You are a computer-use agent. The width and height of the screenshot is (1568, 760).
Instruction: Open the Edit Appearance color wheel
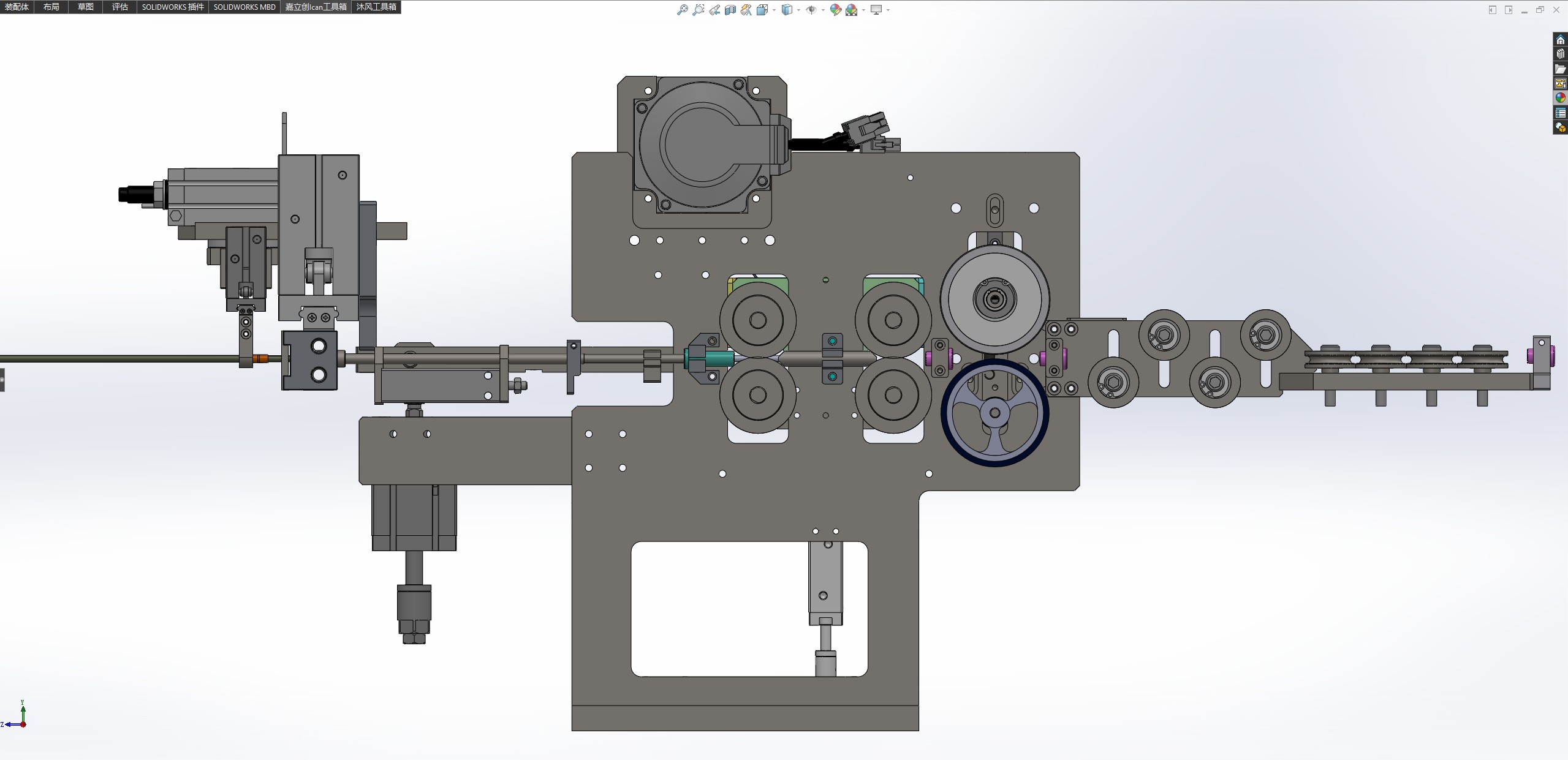pos(835,10)
